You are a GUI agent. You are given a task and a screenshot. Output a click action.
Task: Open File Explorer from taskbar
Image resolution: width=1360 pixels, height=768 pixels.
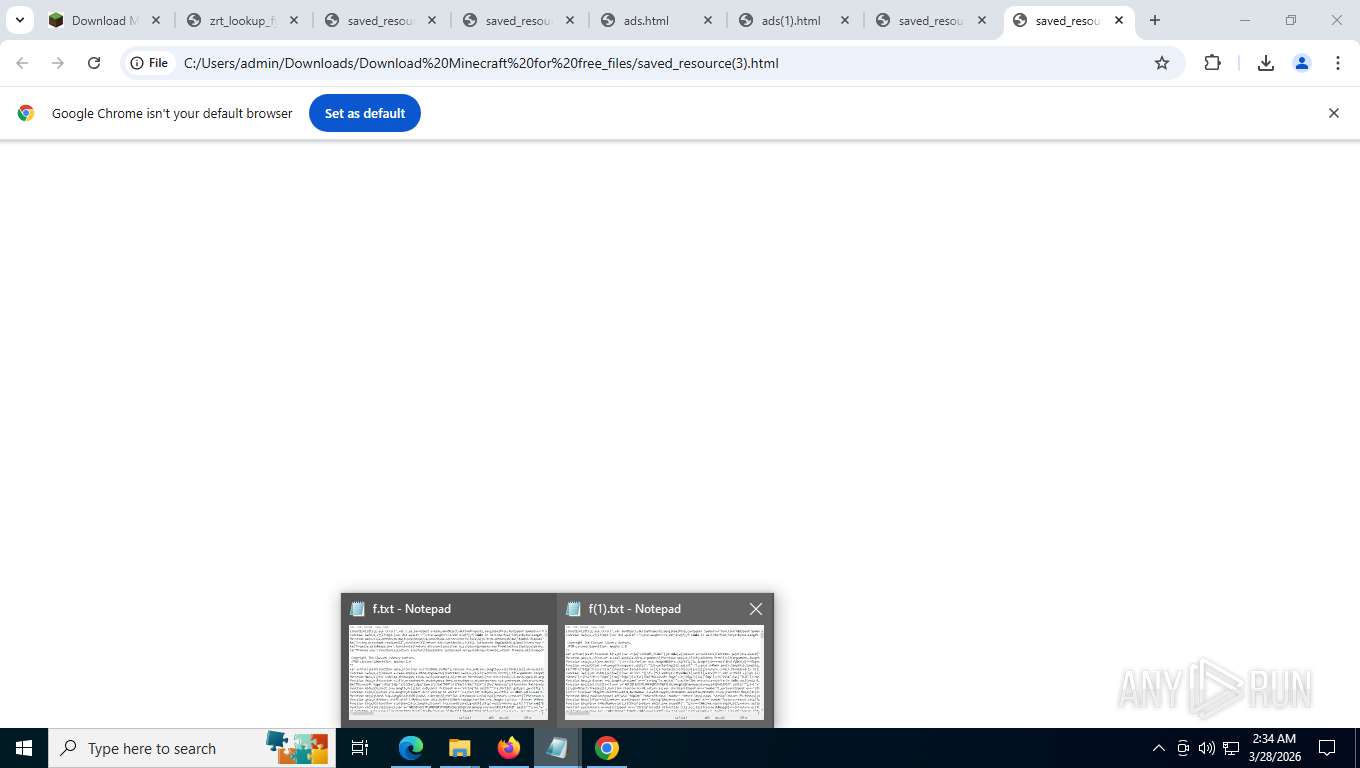click(459, 748)
